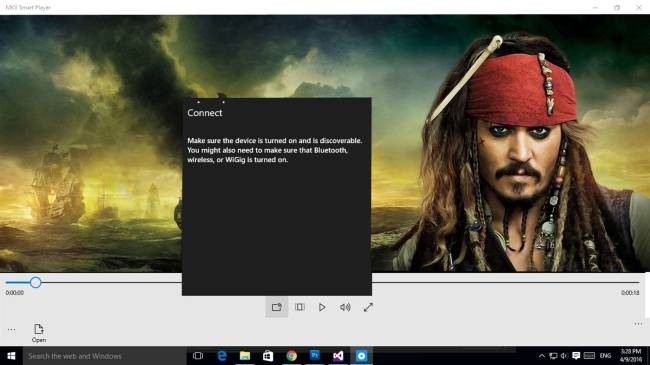The height and width of the screenshot is (365, 650).
Task: Enter full screen with the expand arrows icon
Action: (368, 307)
